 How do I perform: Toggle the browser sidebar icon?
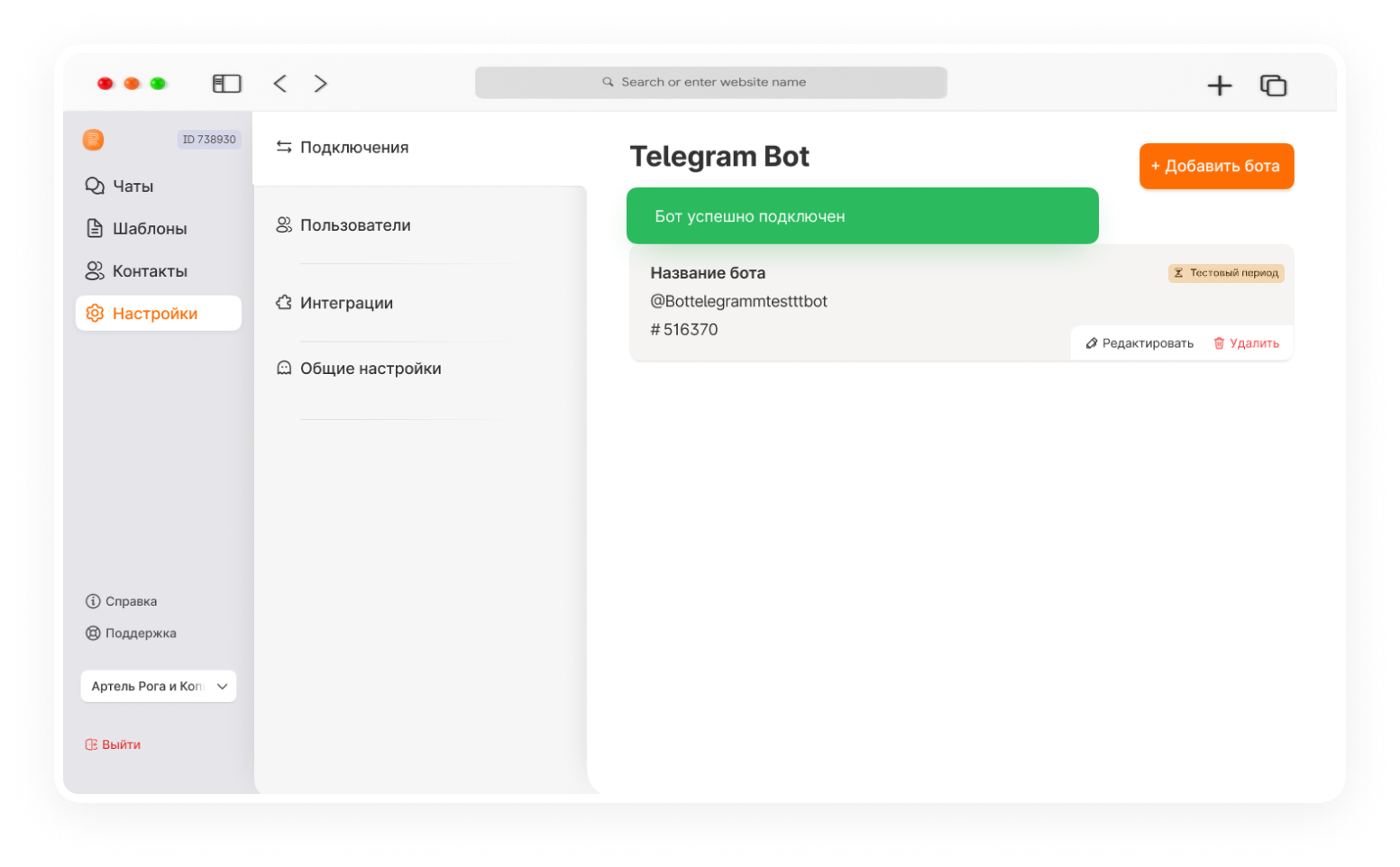pos(226,84)
